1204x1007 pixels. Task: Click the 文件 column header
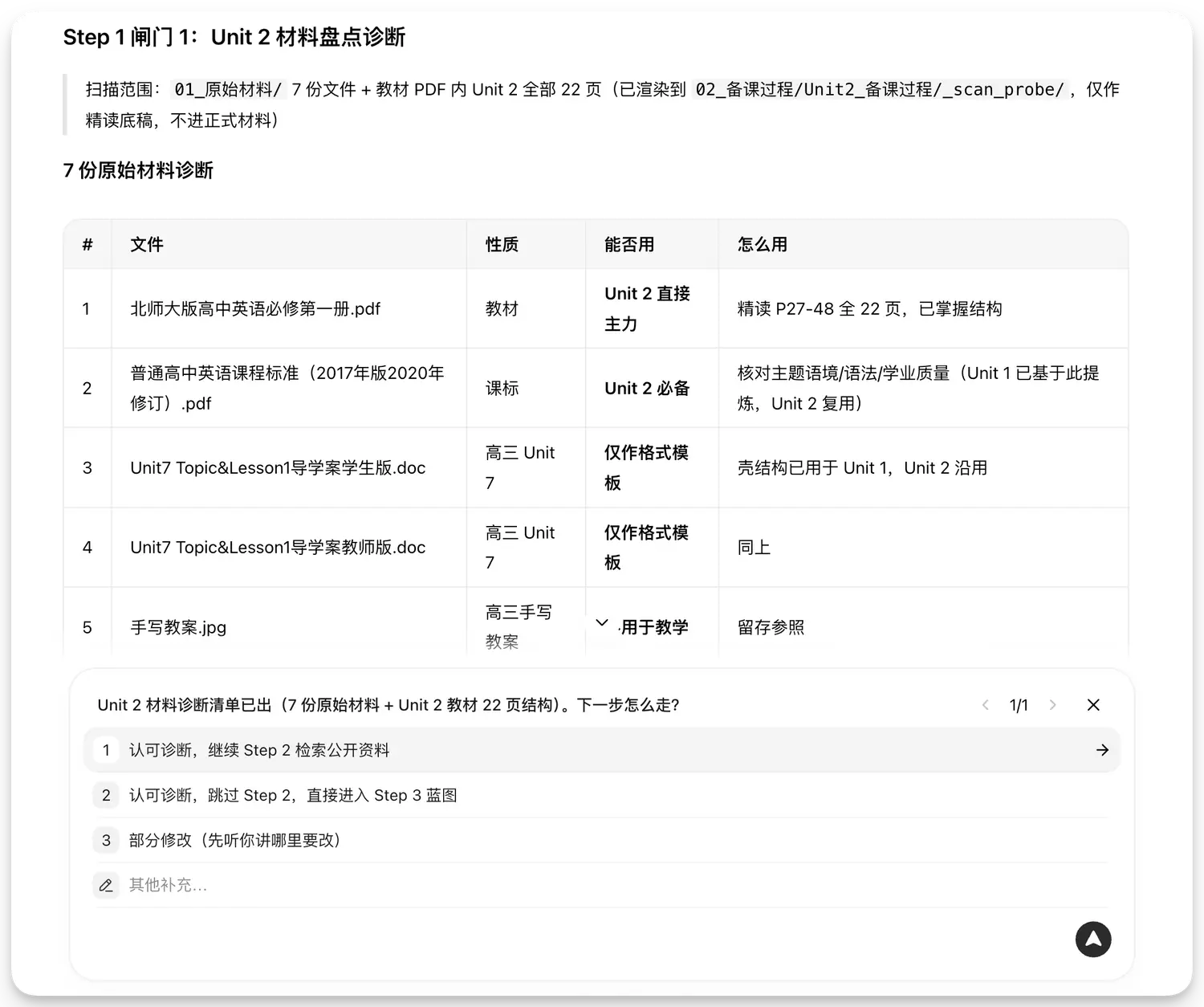click(147, 244)
